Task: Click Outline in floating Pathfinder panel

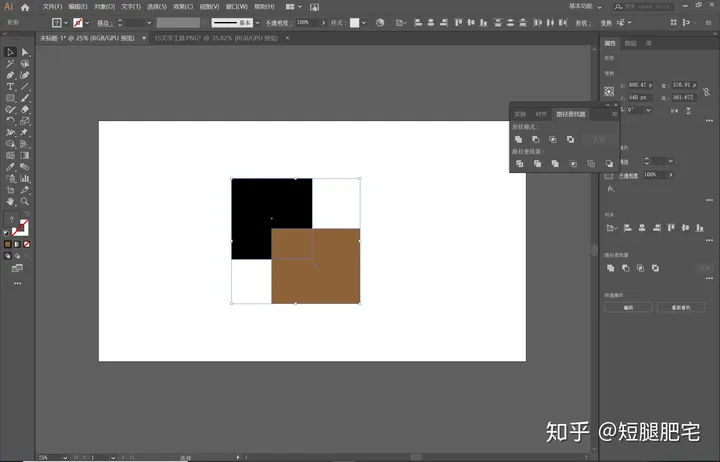Action: tap(591, 164)
